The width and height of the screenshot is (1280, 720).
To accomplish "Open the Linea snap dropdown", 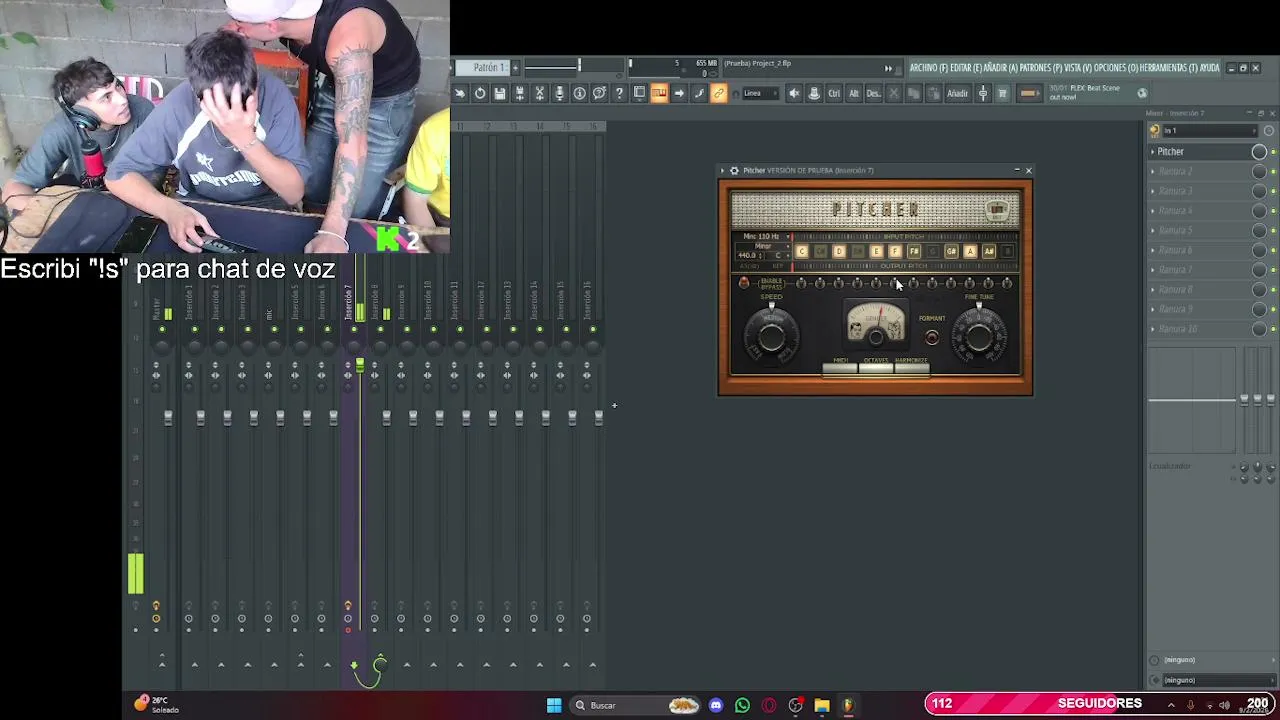I will [x=761, y=93].
